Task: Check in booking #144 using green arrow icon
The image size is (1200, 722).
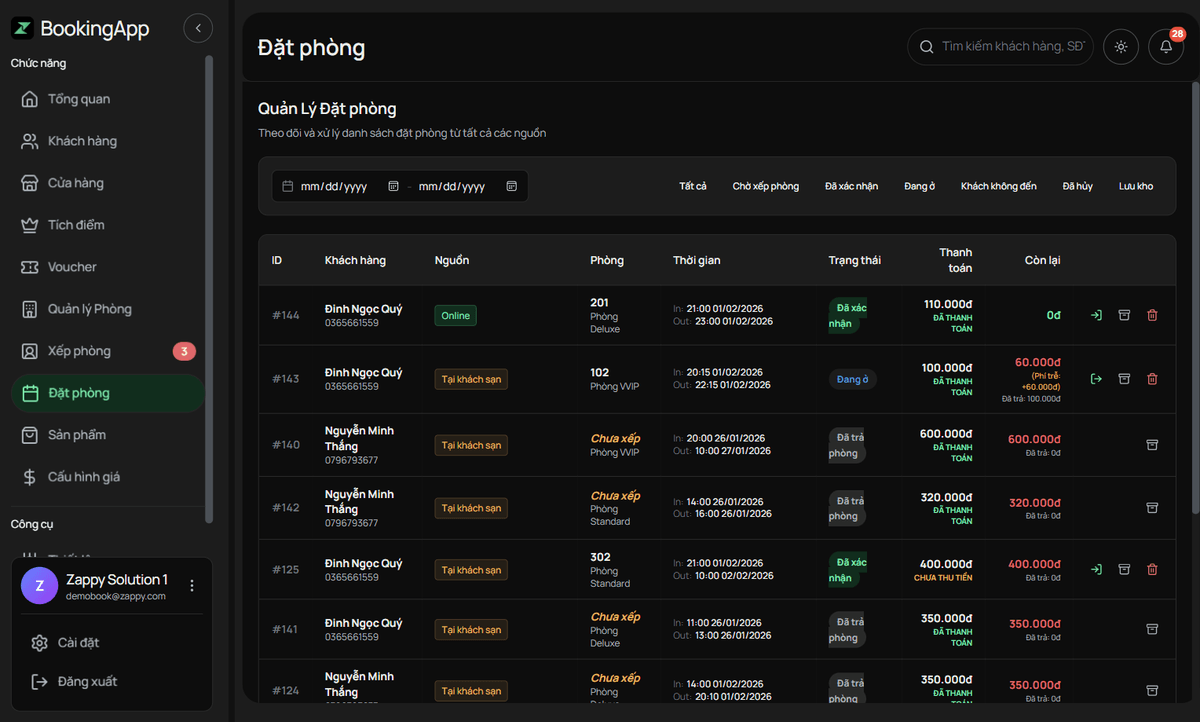Action: pos(1096,314)
